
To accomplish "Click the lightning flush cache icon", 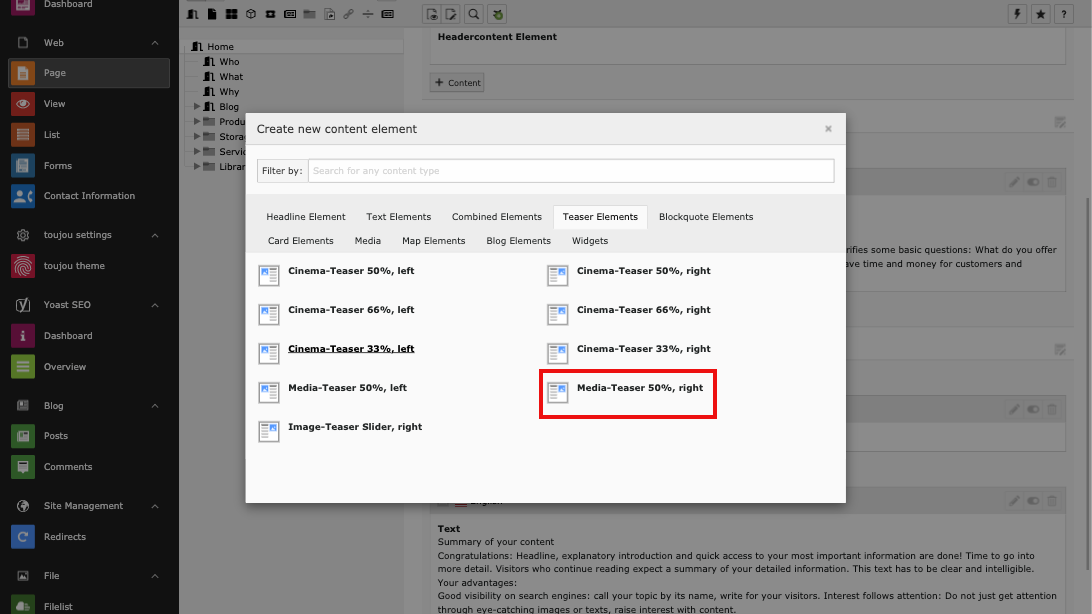I will coord(1019,14).
